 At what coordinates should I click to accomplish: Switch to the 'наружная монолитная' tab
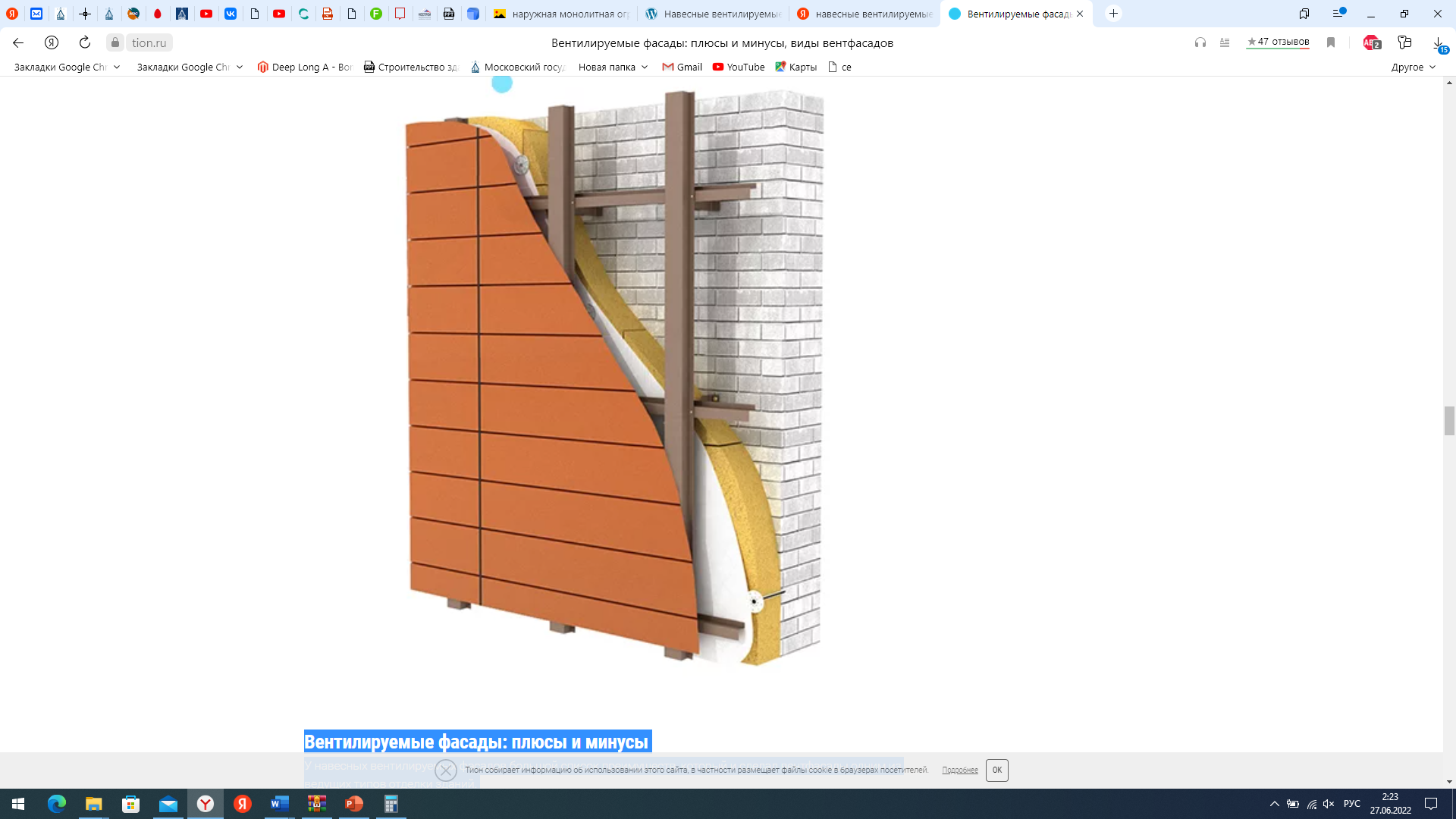click(561, 14)
